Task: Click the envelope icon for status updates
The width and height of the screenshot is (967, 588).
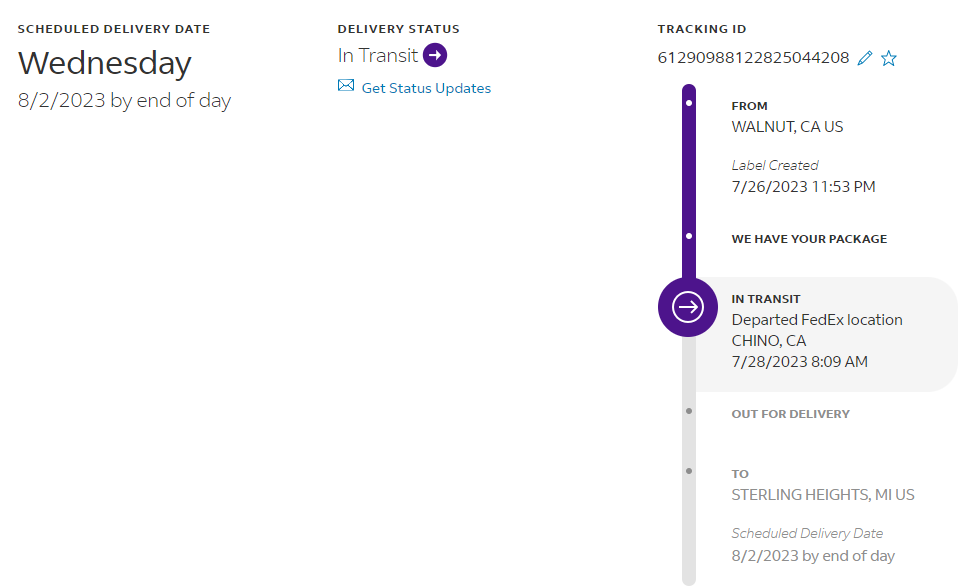Action: (x=346, y=86)
